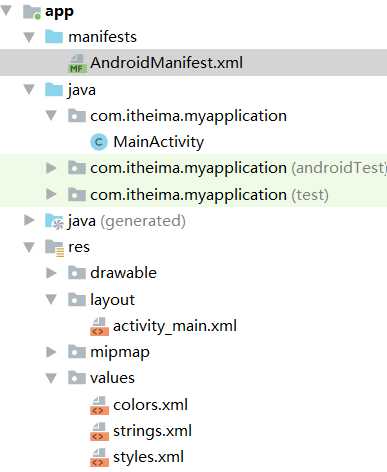Click the androidTest package folder icon
Viewport: 387px width, 472px height.
77,168
